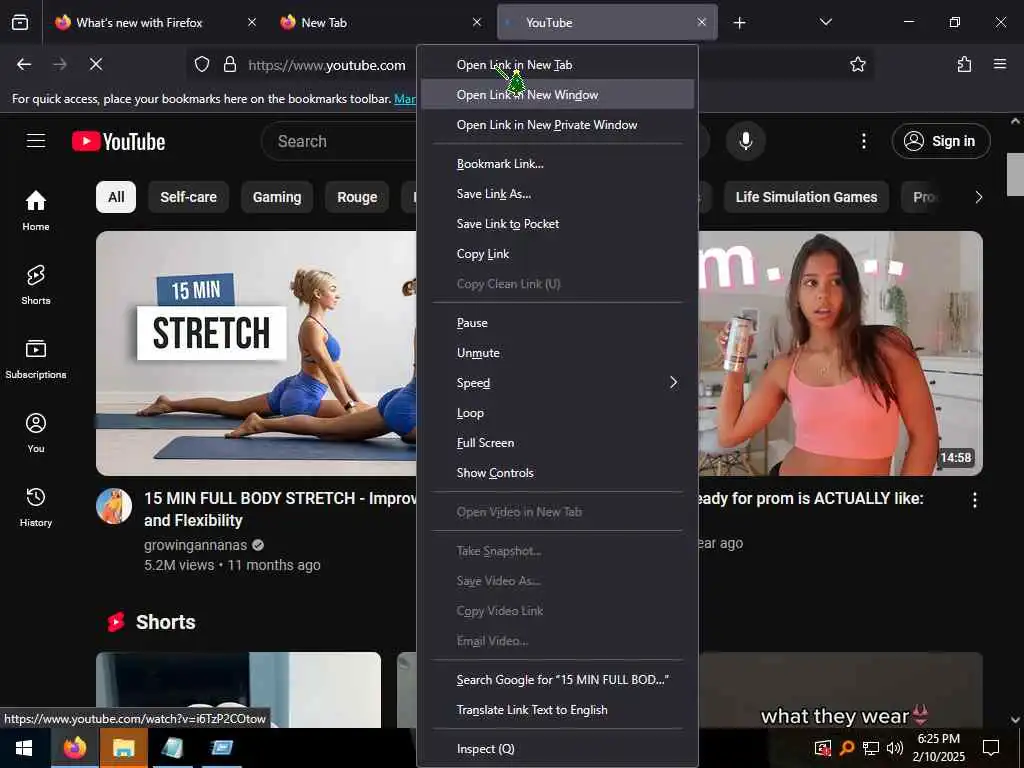
Task: Open action menu for the prom video
Action: pos(974,500)
